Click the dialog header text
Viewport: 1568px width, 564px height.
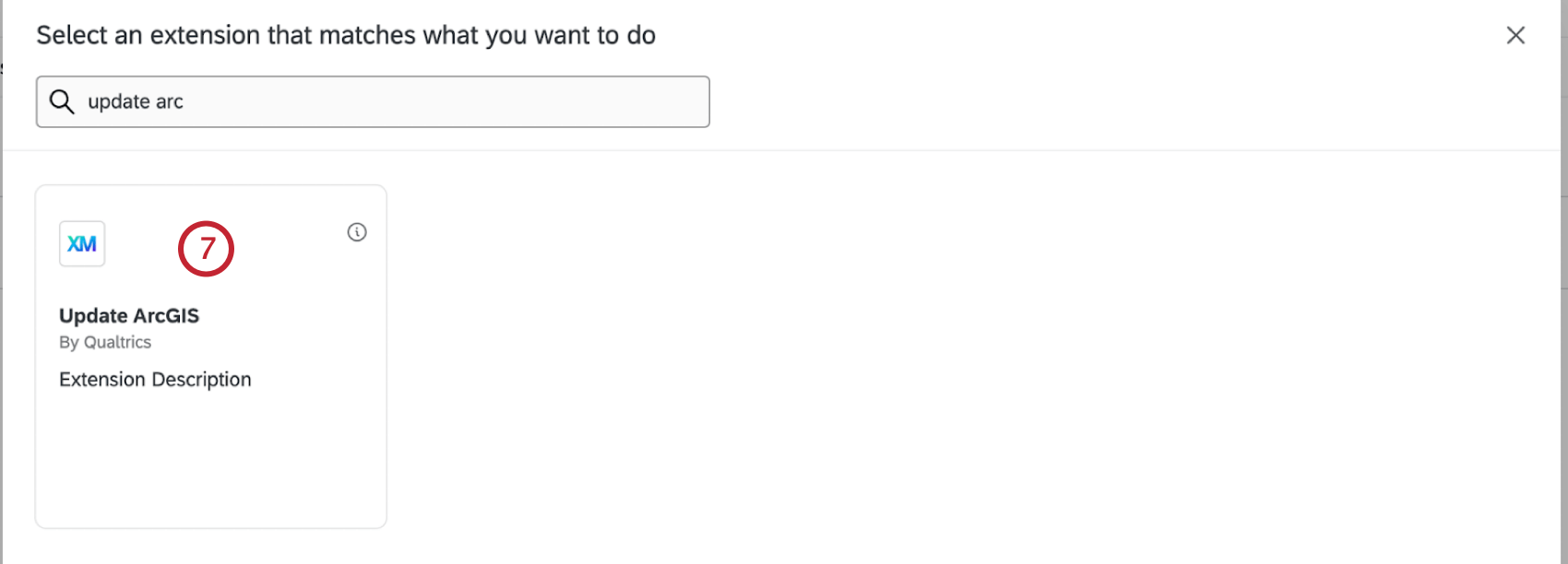point(346,35)
